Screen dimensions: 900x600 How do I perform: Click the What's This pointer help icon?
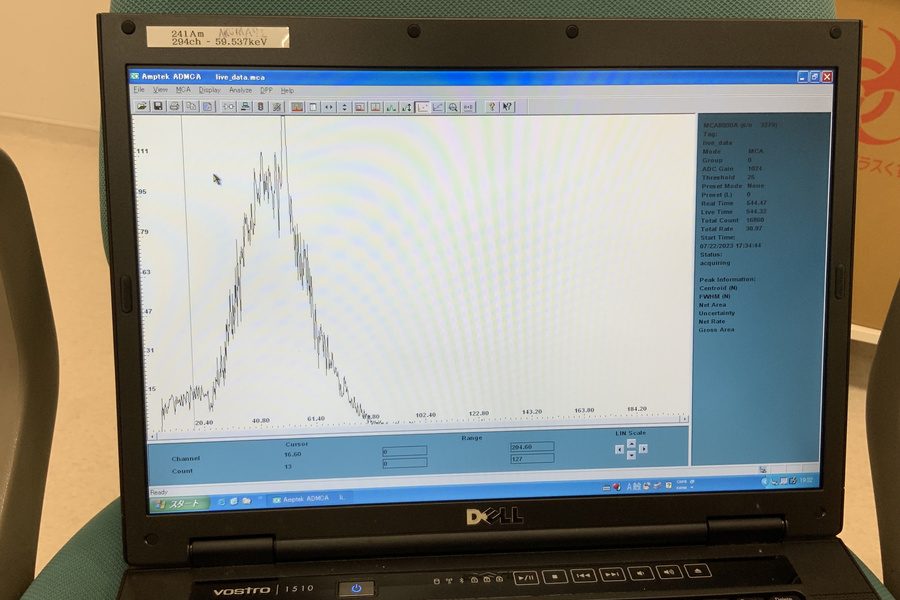point(507,107)
